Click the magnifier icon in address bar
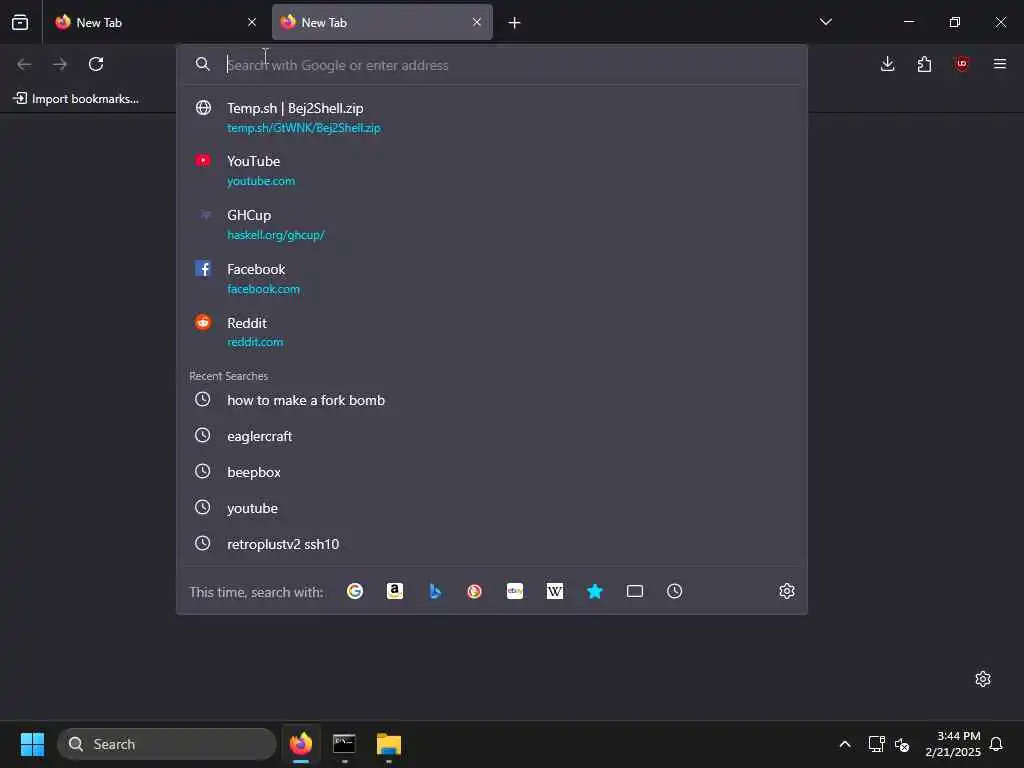Viewport: 1024px width, 768px height. point(202,64)
